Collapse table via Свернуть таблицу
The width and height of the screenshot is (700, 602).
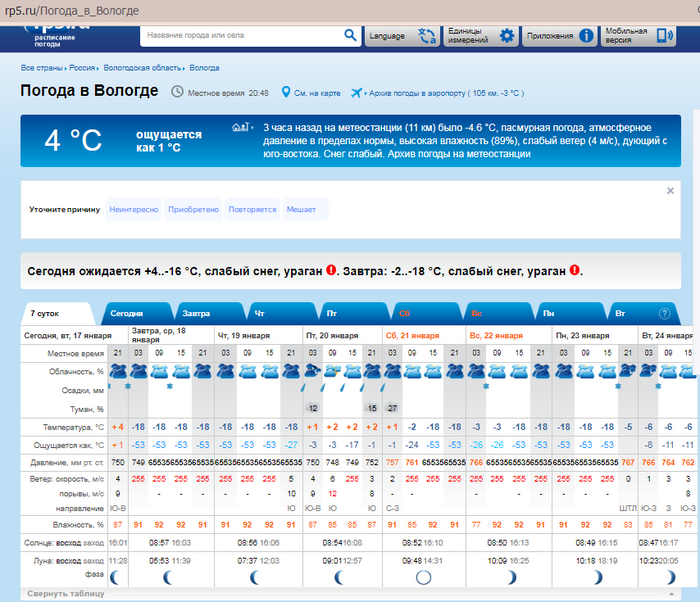[66, 594]
